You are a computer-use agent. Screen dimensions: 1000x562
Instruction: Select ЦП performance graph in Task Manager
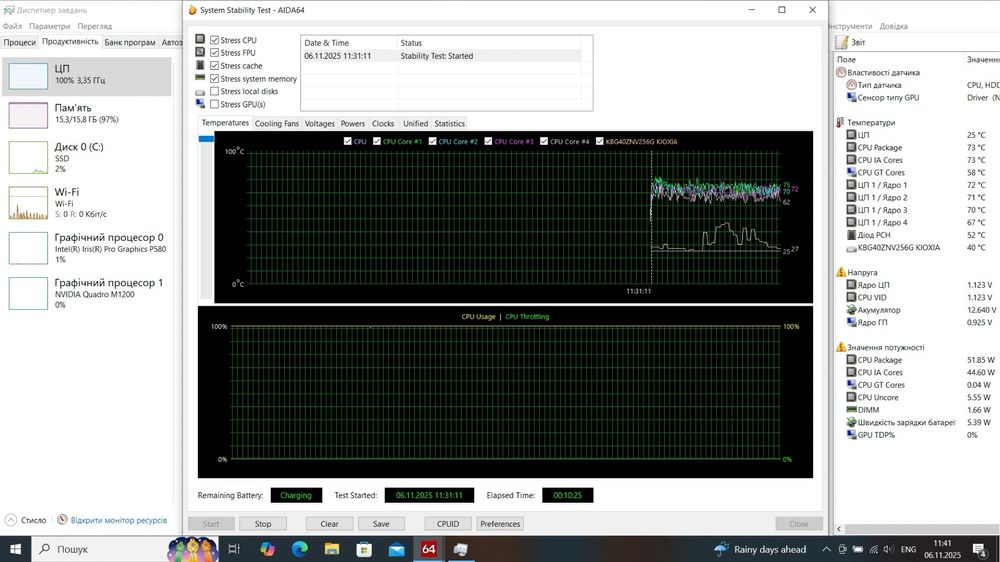87,77
